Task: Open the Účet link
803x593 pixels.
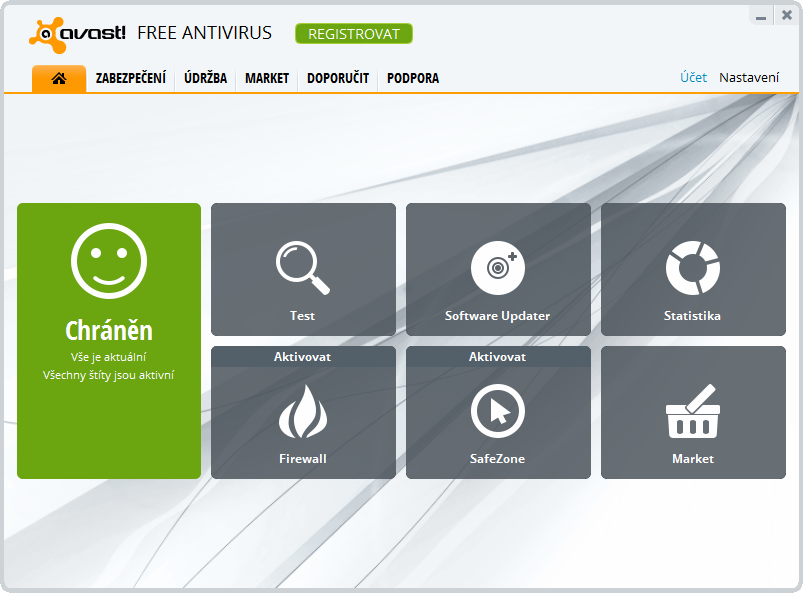Action: 693,77
